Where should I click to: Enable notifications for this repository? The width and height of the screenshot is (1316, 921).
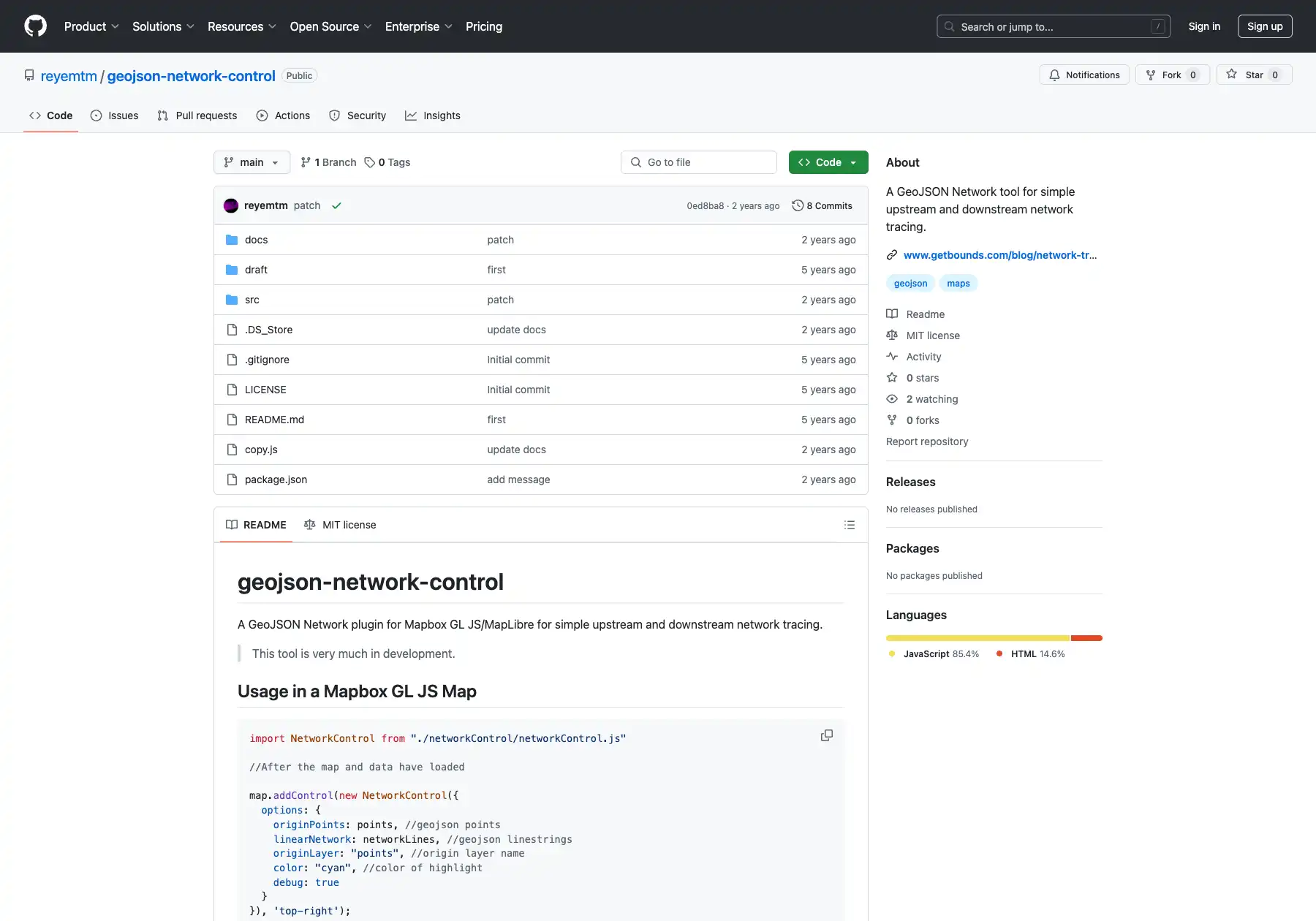(1084, 75)
